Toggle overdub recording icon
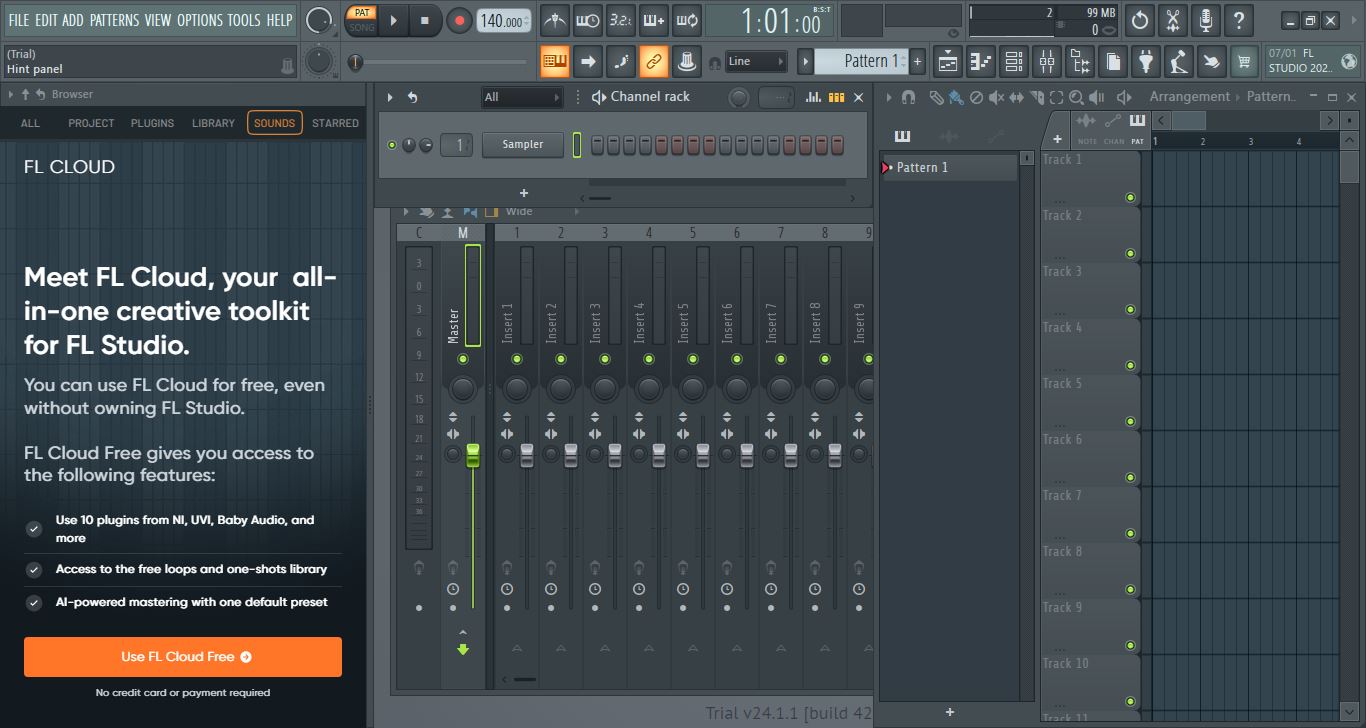This screenshot has height=728, width=1366. (653, 20)
